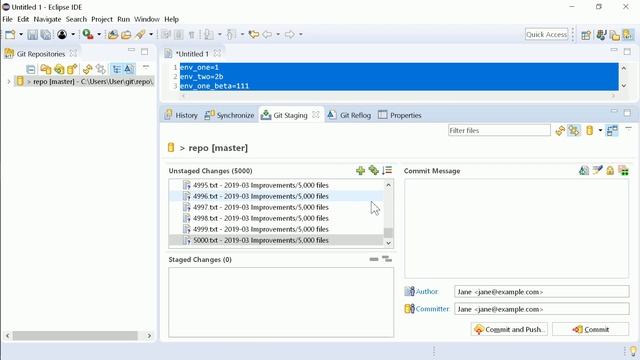The height and width of the screenshot is (360, 640).
Task: Toggle Add Signed-off-by icon
Action: point(598,170)
